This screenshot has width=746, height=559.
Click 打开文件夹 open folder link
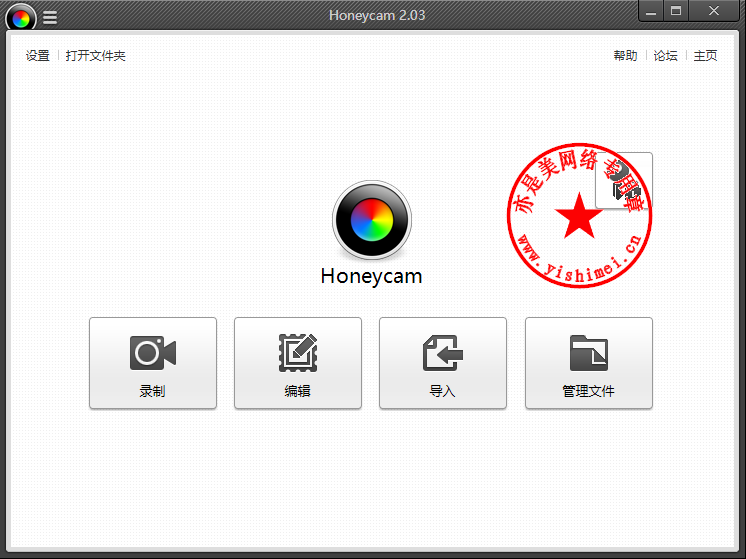tap(96, 56)
